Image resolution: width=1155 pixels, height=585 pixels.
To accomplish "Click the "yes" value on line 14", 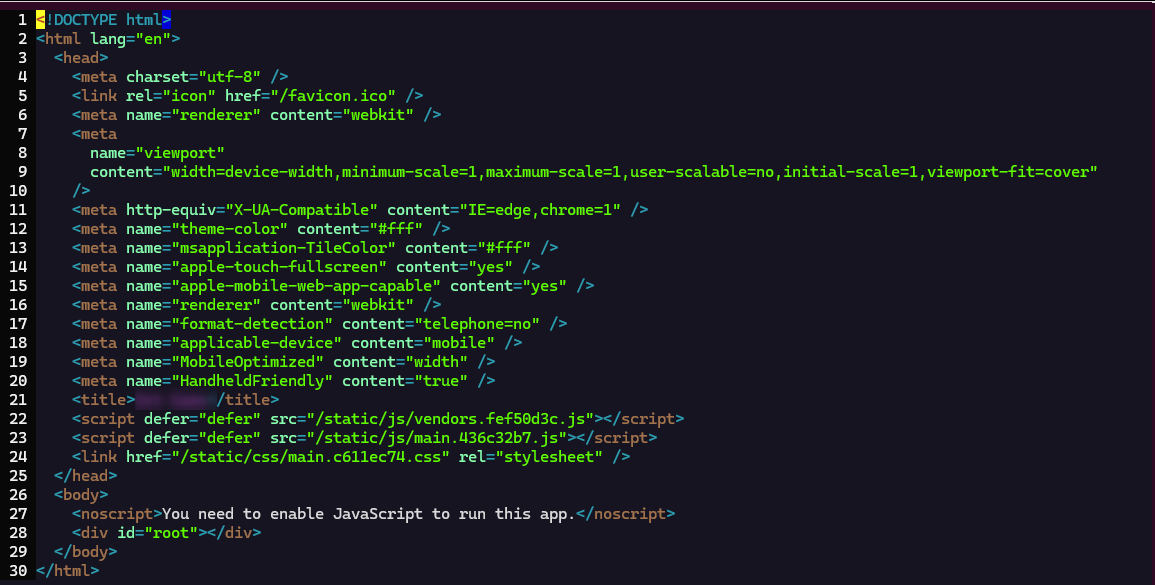I will coord(491,267).
